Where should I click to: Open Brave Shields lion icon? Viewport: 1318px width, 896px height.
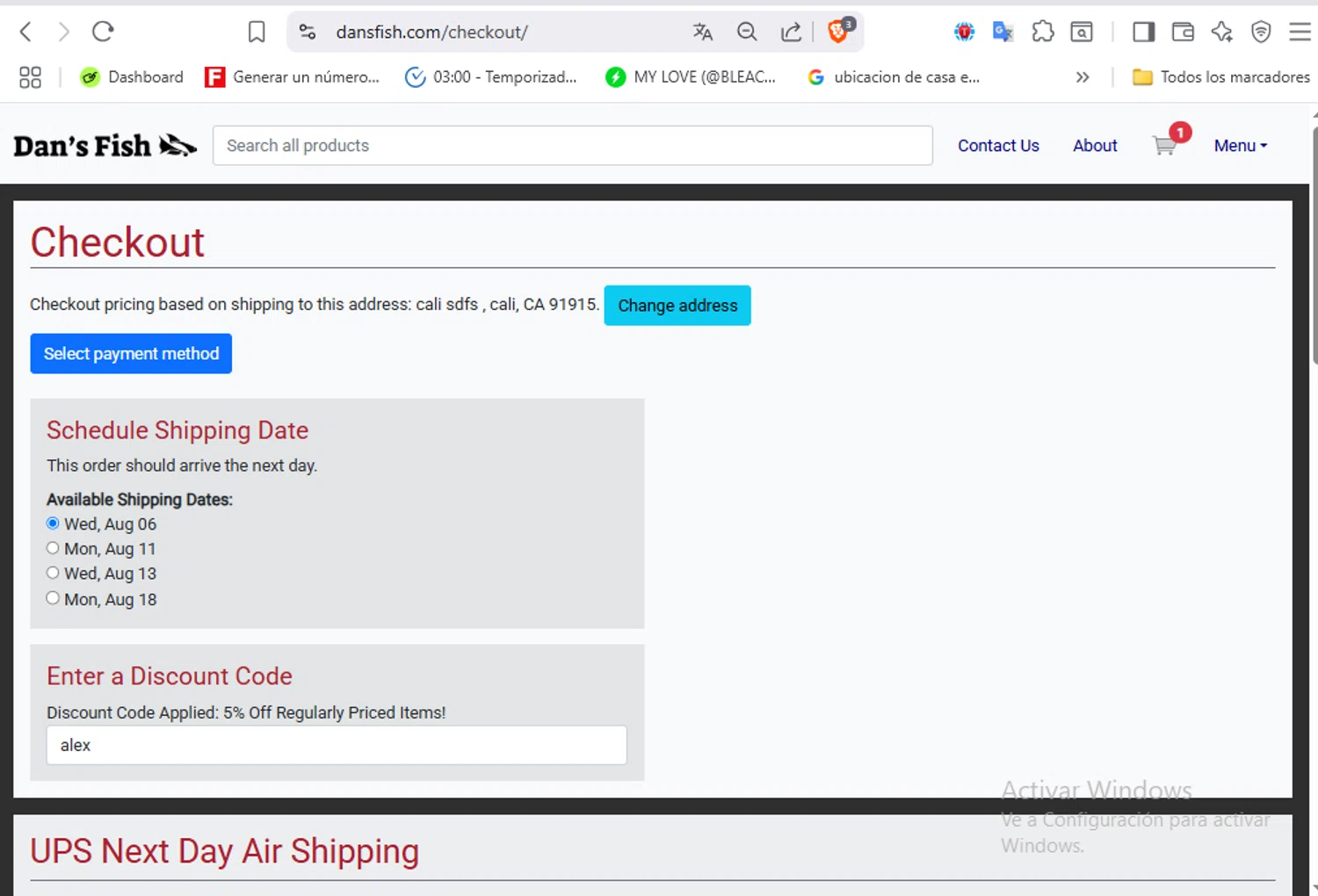(839, 32)
